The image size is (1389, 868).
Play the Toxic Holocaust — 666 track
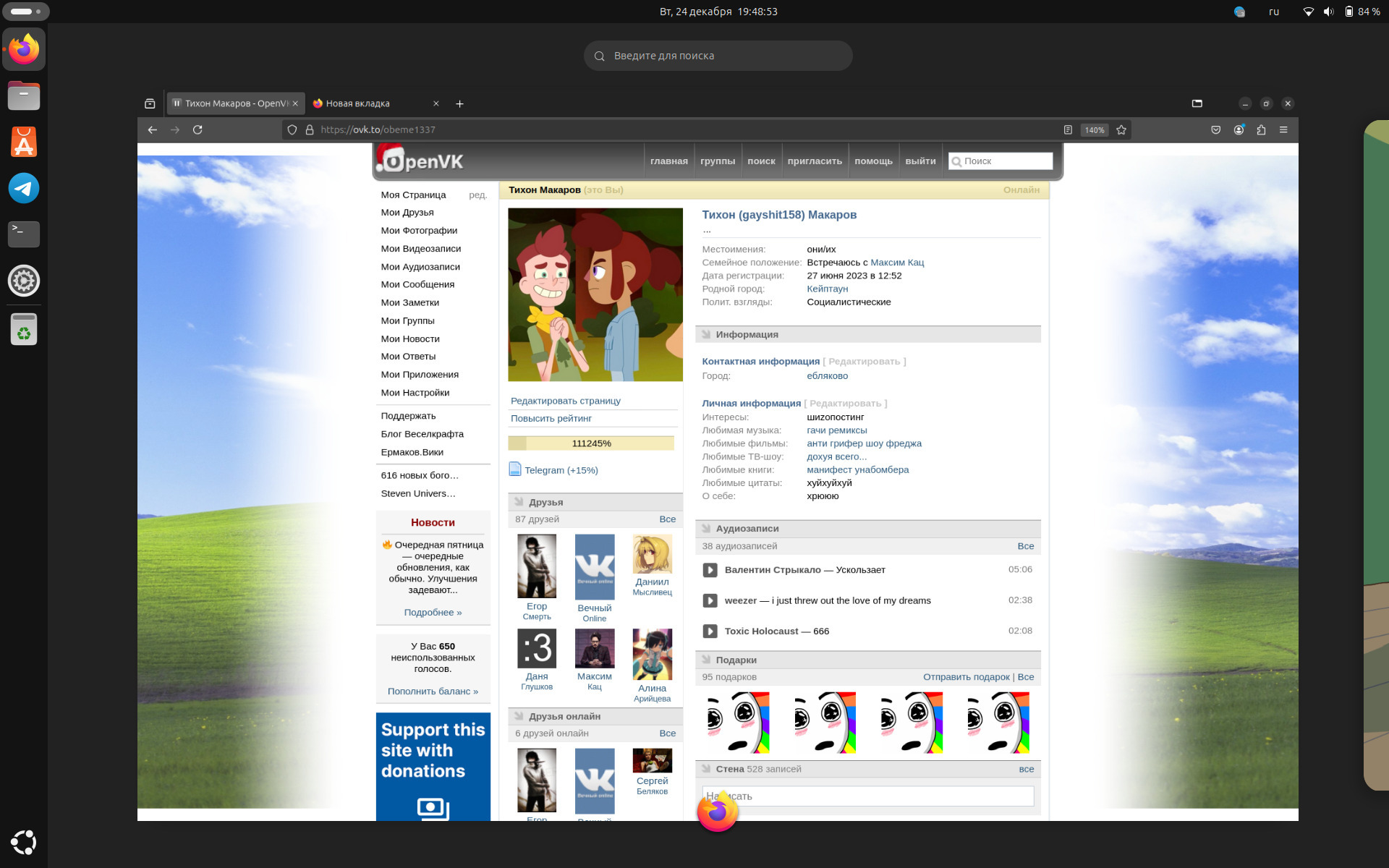[x=710, y=631]
